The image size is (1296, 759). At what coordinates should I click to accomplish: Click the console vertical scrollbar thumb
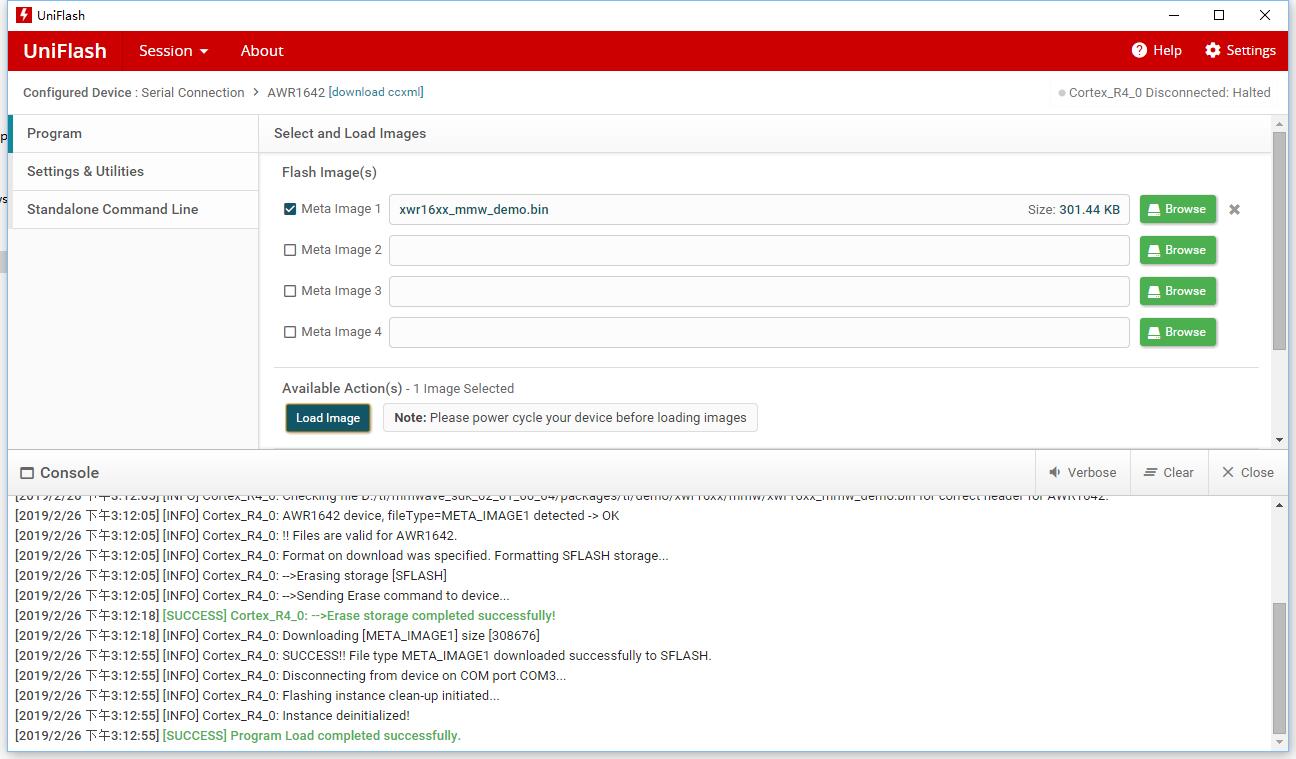[x=1279, y=668]
